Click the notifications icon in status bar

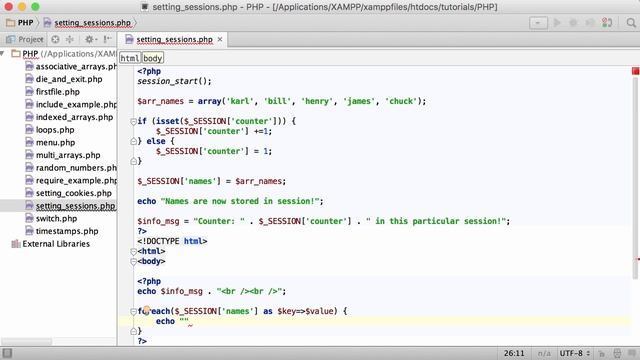[632, 353]
